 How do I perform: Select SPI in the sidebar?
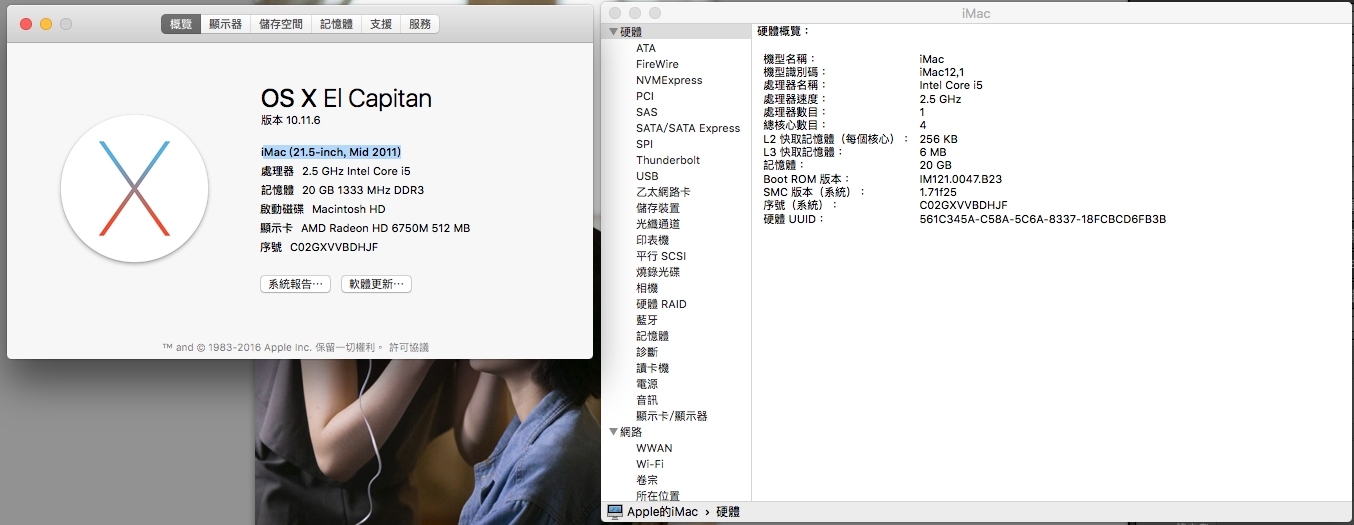(644, 144)
